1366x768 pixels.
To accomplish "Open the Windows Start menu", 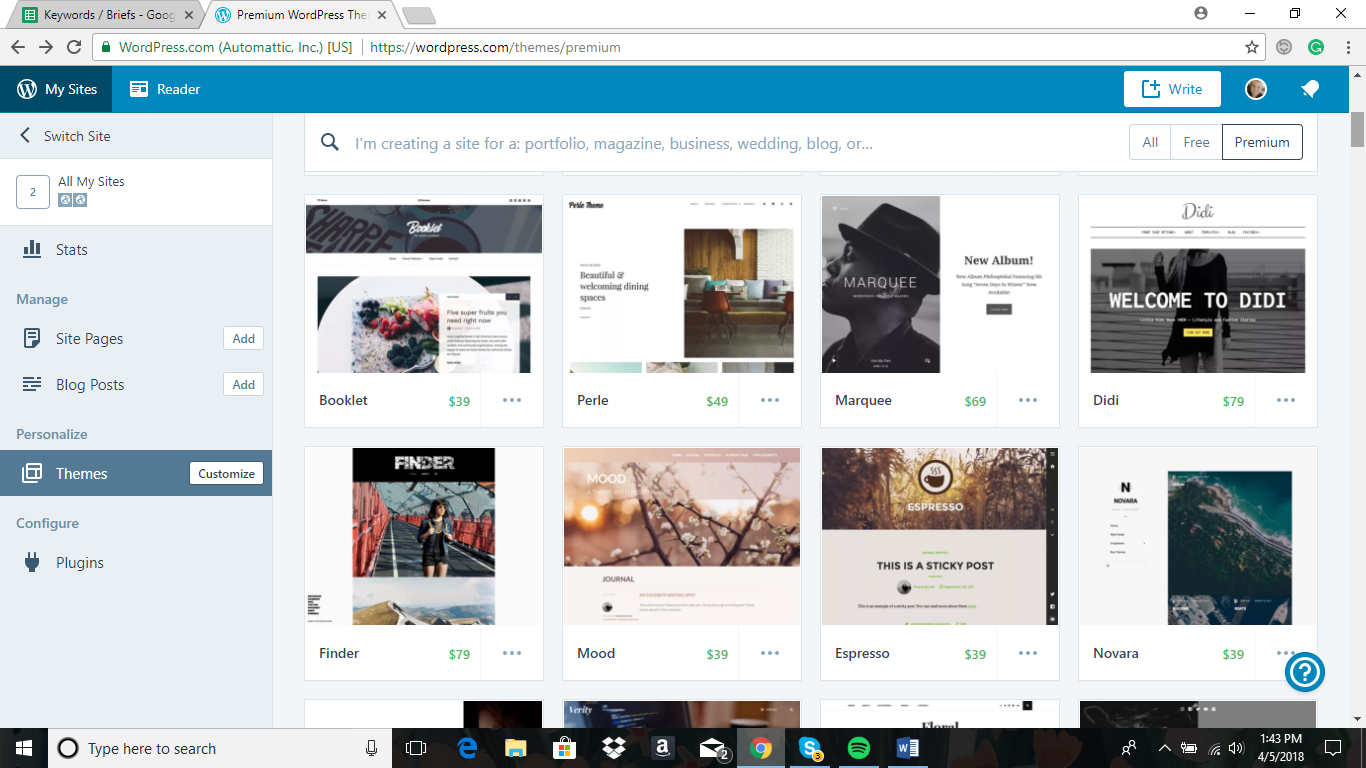I will 23,748.
